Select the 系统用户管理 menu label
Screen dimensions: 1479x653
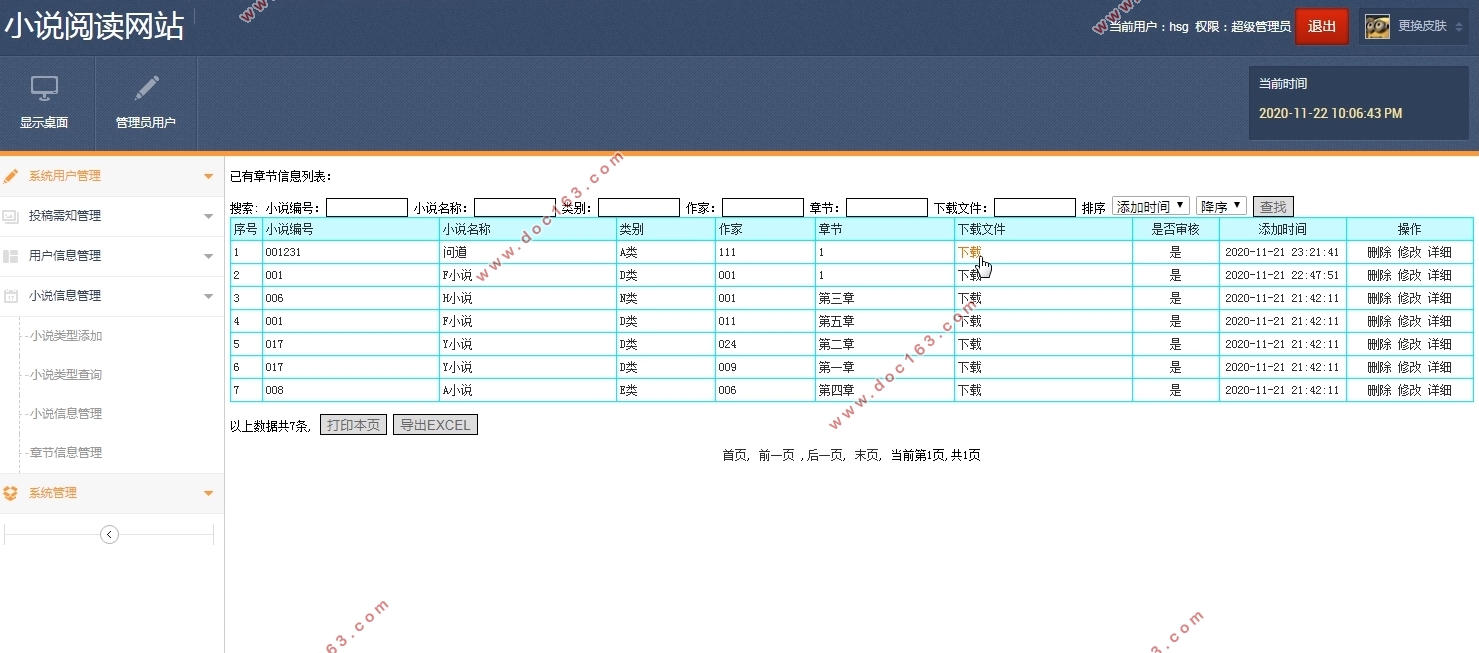(x=65, y=176)
